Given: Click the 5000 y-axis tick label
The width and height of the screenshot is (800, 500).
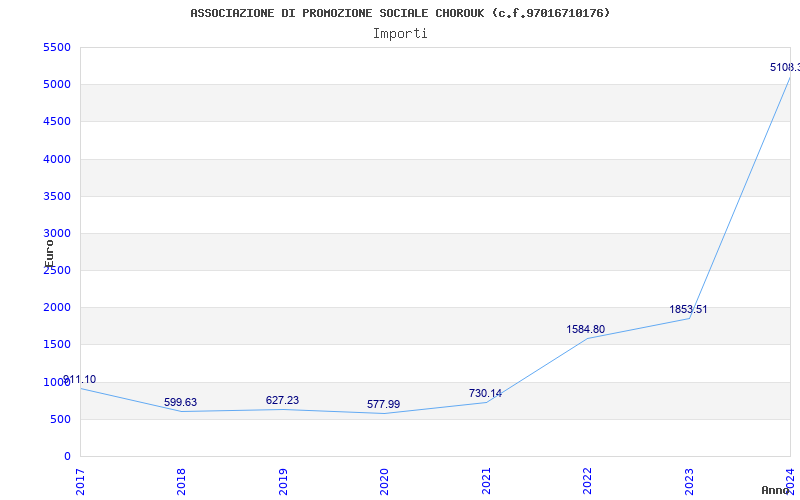Looking at the screenshot, I should 57,85.
